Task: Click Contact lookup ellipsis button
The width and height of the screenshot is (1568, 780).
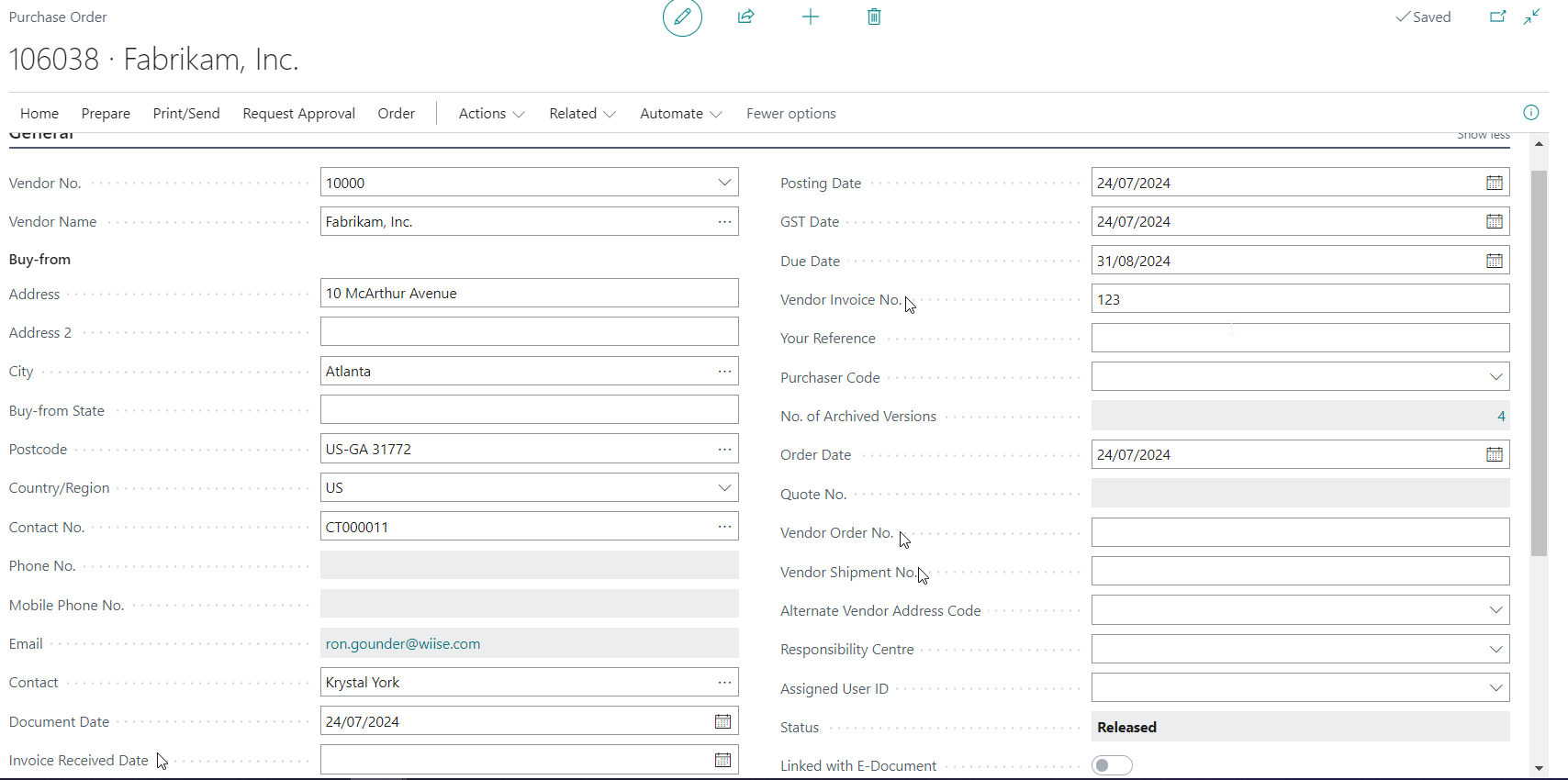Action: (x=724, y=682)
